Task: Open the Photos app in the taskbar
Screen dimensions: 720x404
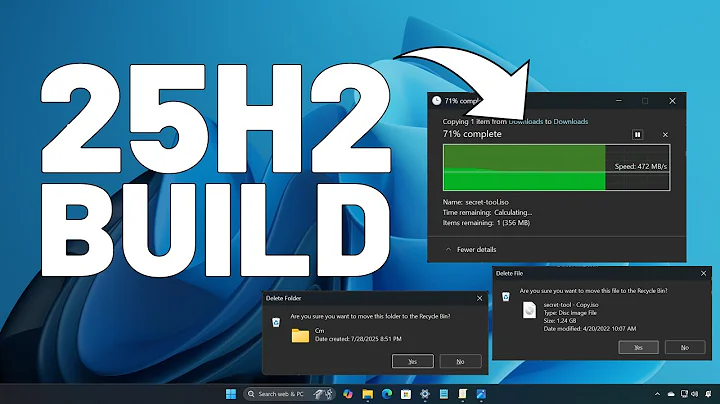Action: [x=481, y=394]
